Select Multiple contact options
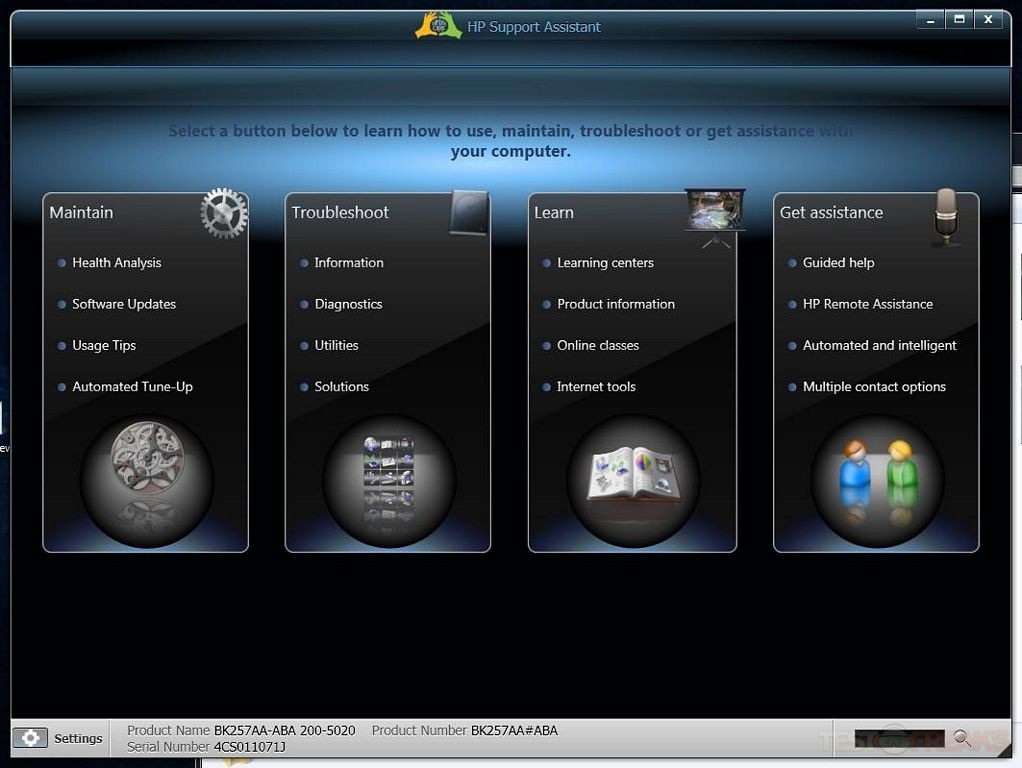The image size is (1022, 768). [874, 387]
